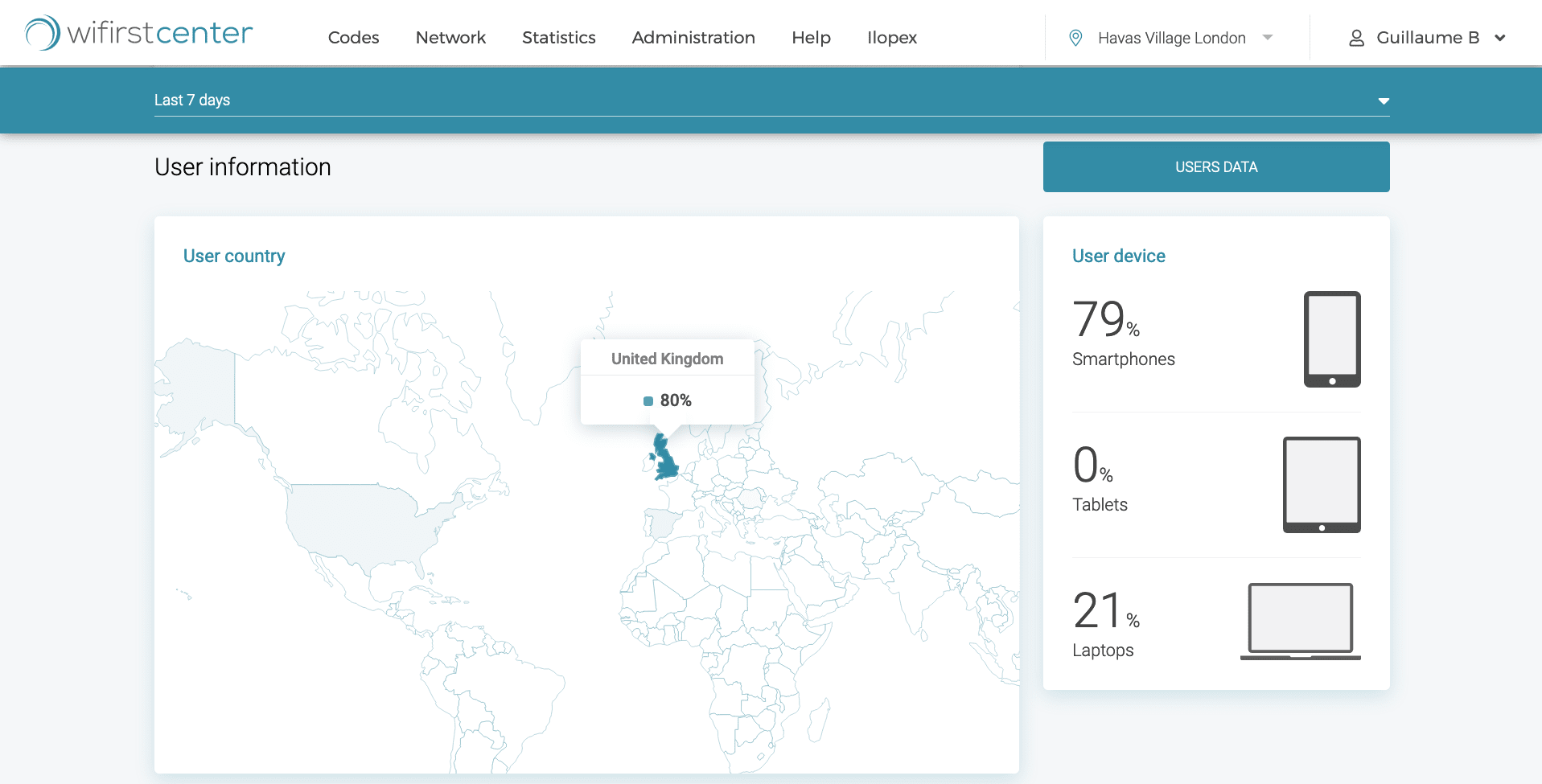Image resolution: width=1542 pixels, height=784 pixels.
Task: Open the Statistics menu
Action: (559, 38)
